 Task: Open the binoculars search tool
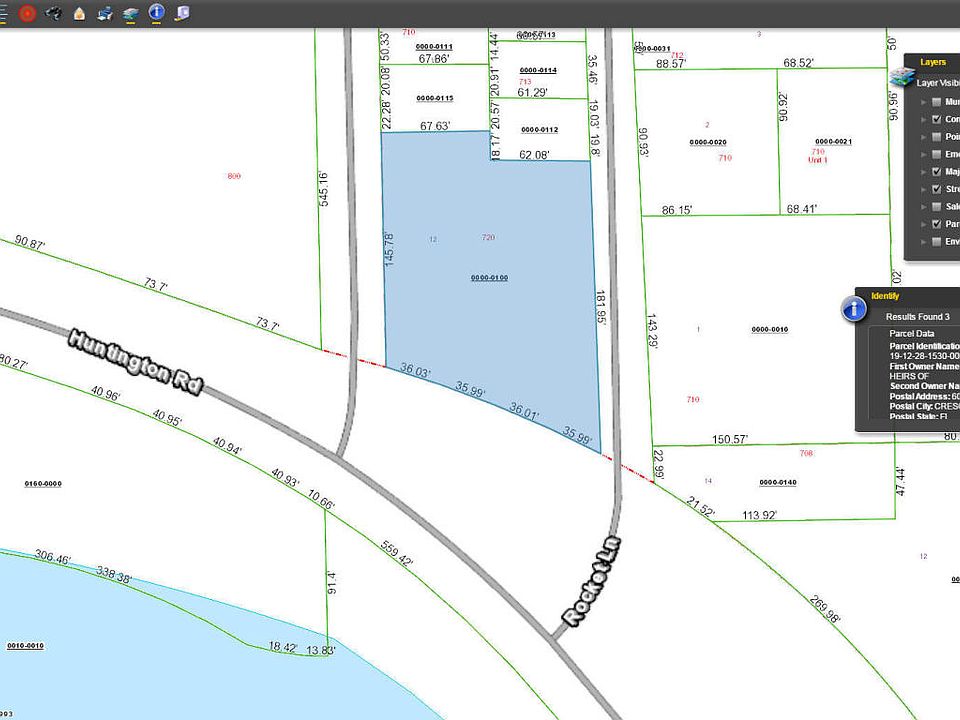[53, 13]
